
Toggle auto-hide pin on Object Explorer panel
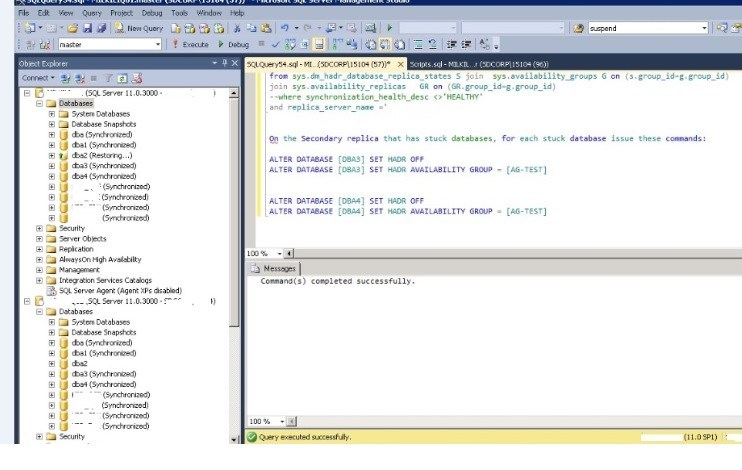click(225, 62)
